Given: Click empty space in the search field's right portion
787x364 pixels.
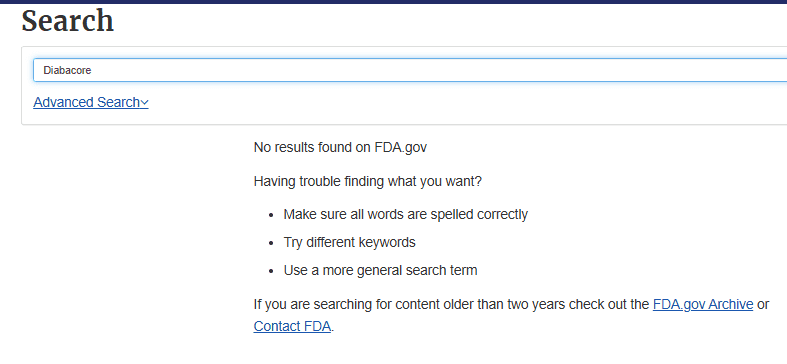Looking at the screenshot, I should tap(602, 70).
